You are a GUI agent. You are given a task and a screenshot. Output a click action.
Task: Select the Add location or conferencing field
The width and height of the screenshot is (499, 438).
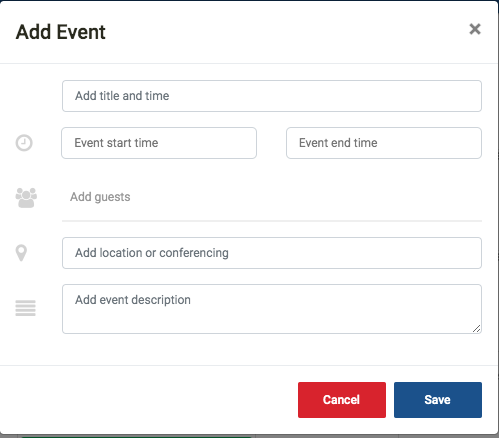coord(272,253)
